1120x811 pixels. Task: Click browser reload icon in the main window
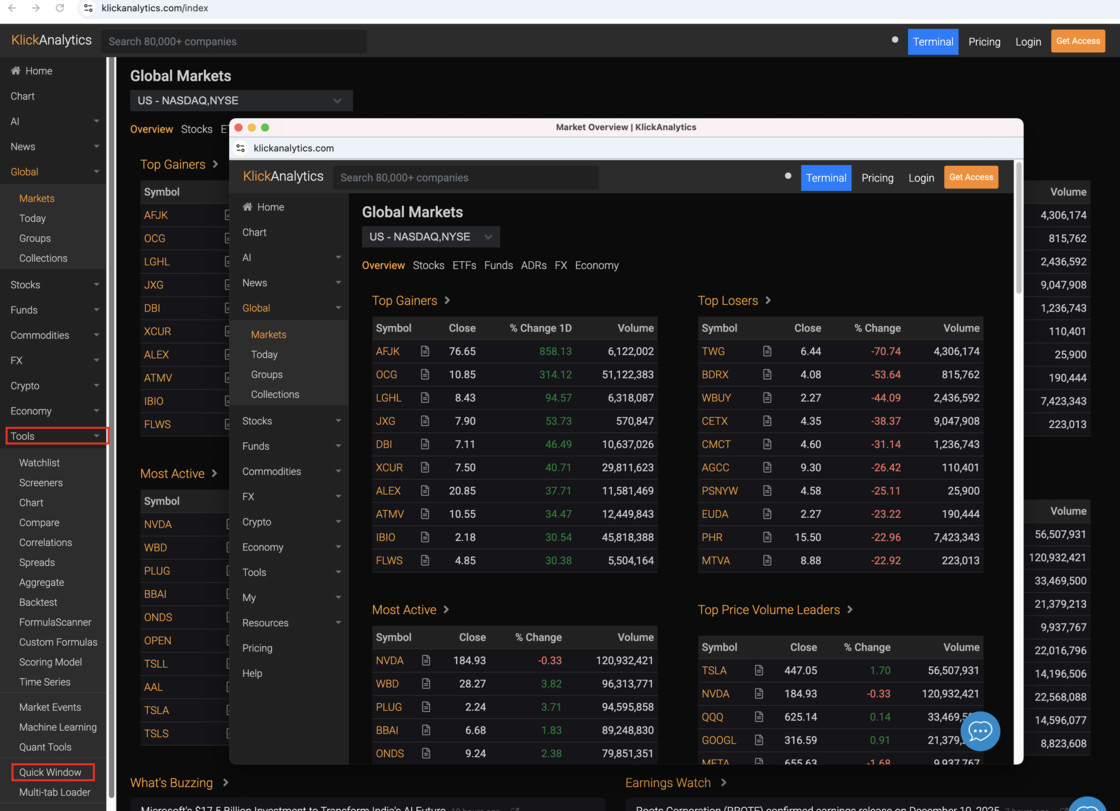pos(60,8)
